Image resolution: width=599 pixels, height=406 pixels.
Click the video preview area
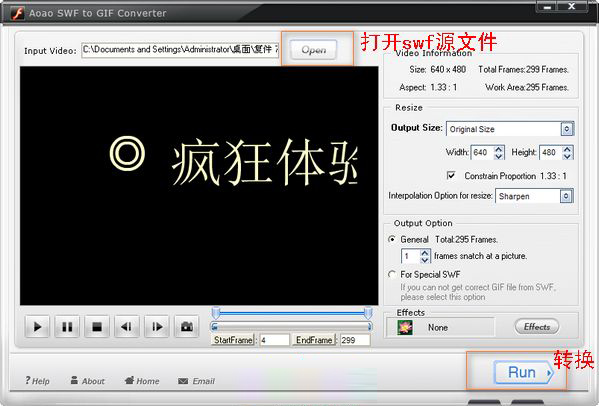click(x=199, y=186)
